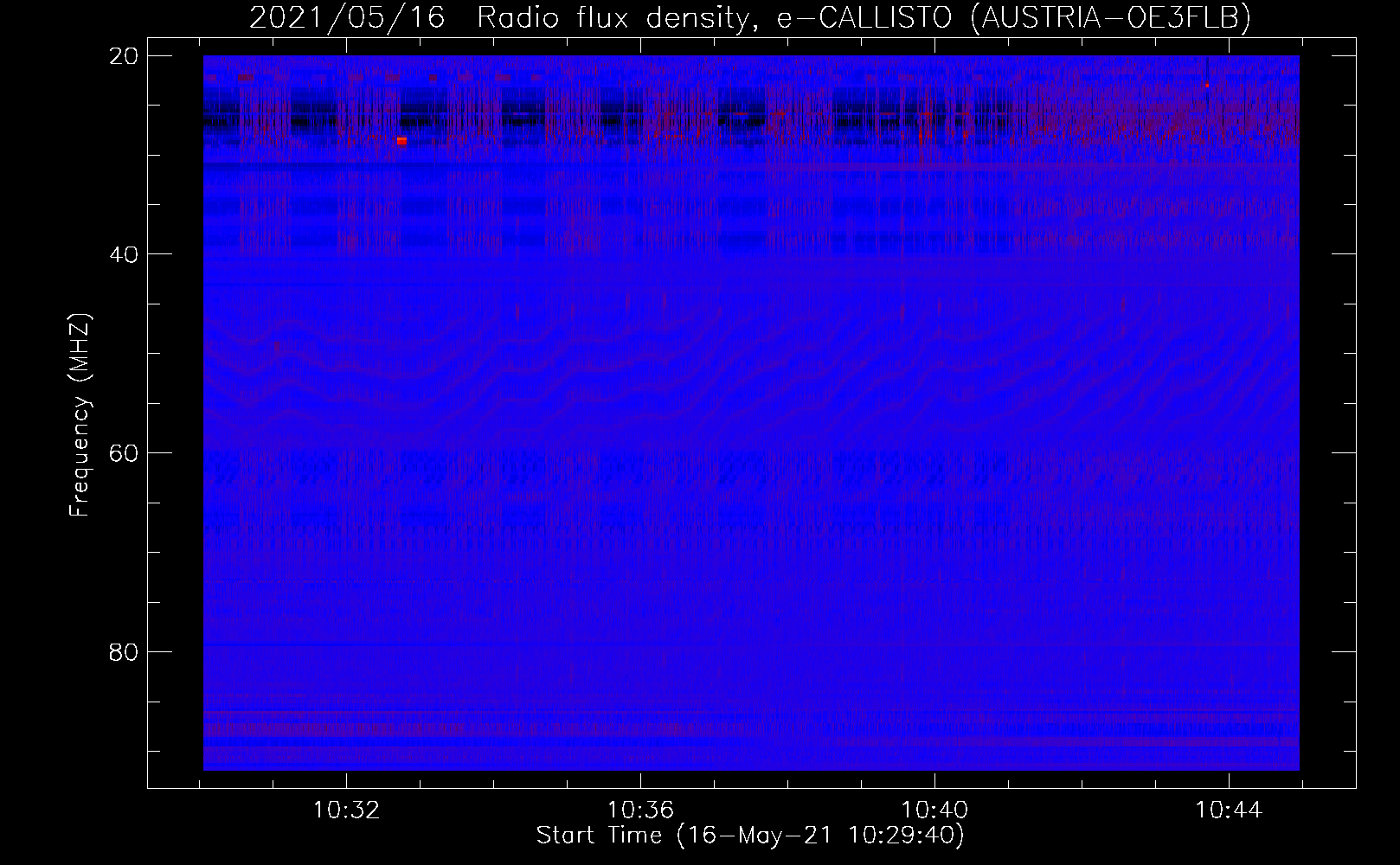Image resolution: width=1400 pixels, height=865 pixels.
Task: Click the small red spot near 10:43:40 at 23 MHz
Action: [1207, 86]
